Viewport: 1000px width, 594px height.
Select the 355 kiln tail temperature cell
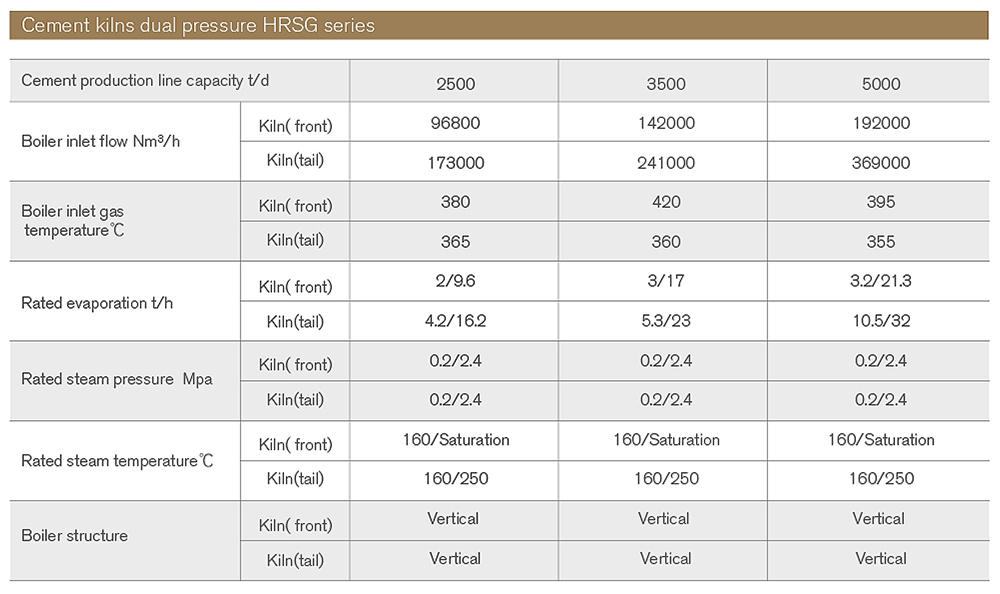(881, 242)
